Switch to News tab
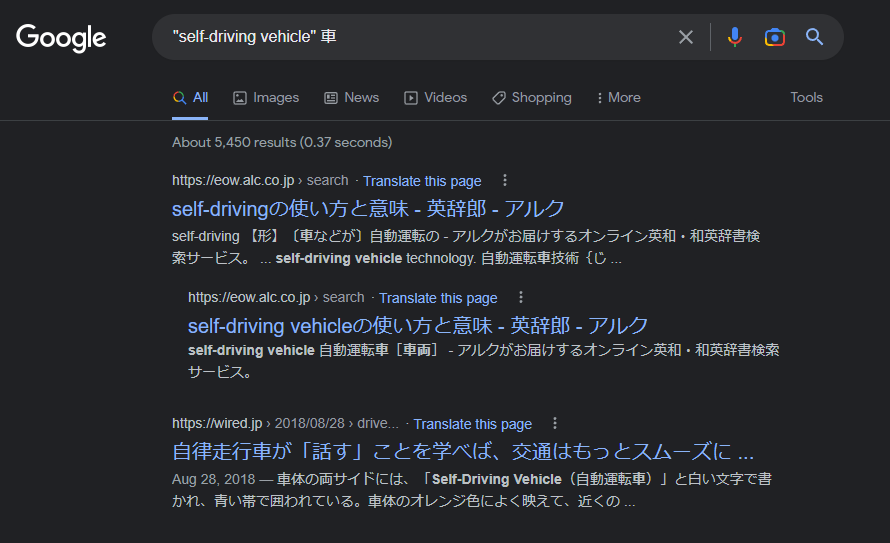 point(351,98)
